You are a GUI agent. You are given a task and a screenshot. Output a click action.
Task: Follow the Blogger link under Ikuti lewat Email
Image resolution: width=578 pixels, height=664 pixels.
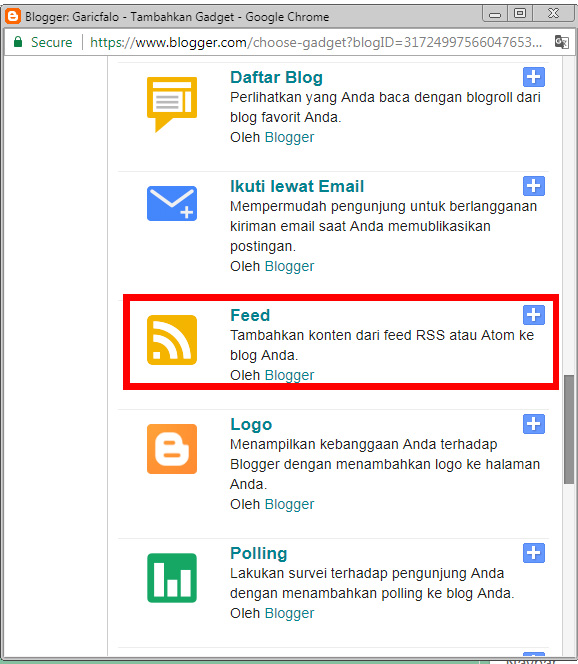click(289, 266)
